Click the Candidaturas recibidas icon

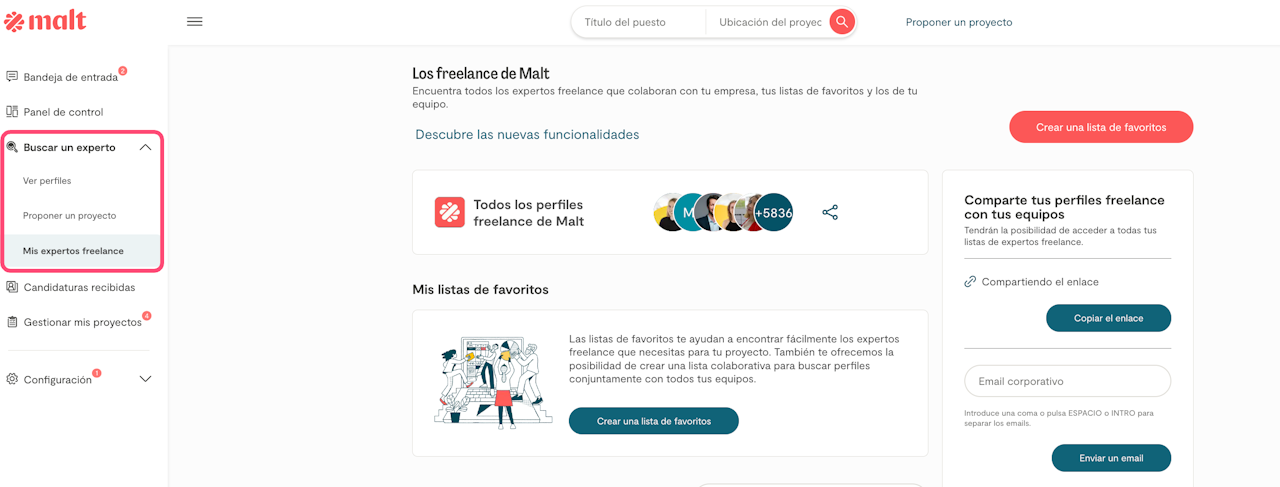pos(12,287)
